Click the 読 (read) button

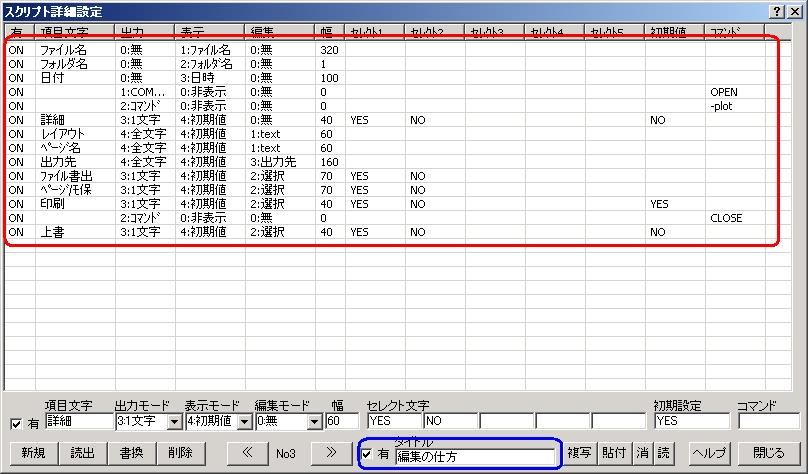664,453
